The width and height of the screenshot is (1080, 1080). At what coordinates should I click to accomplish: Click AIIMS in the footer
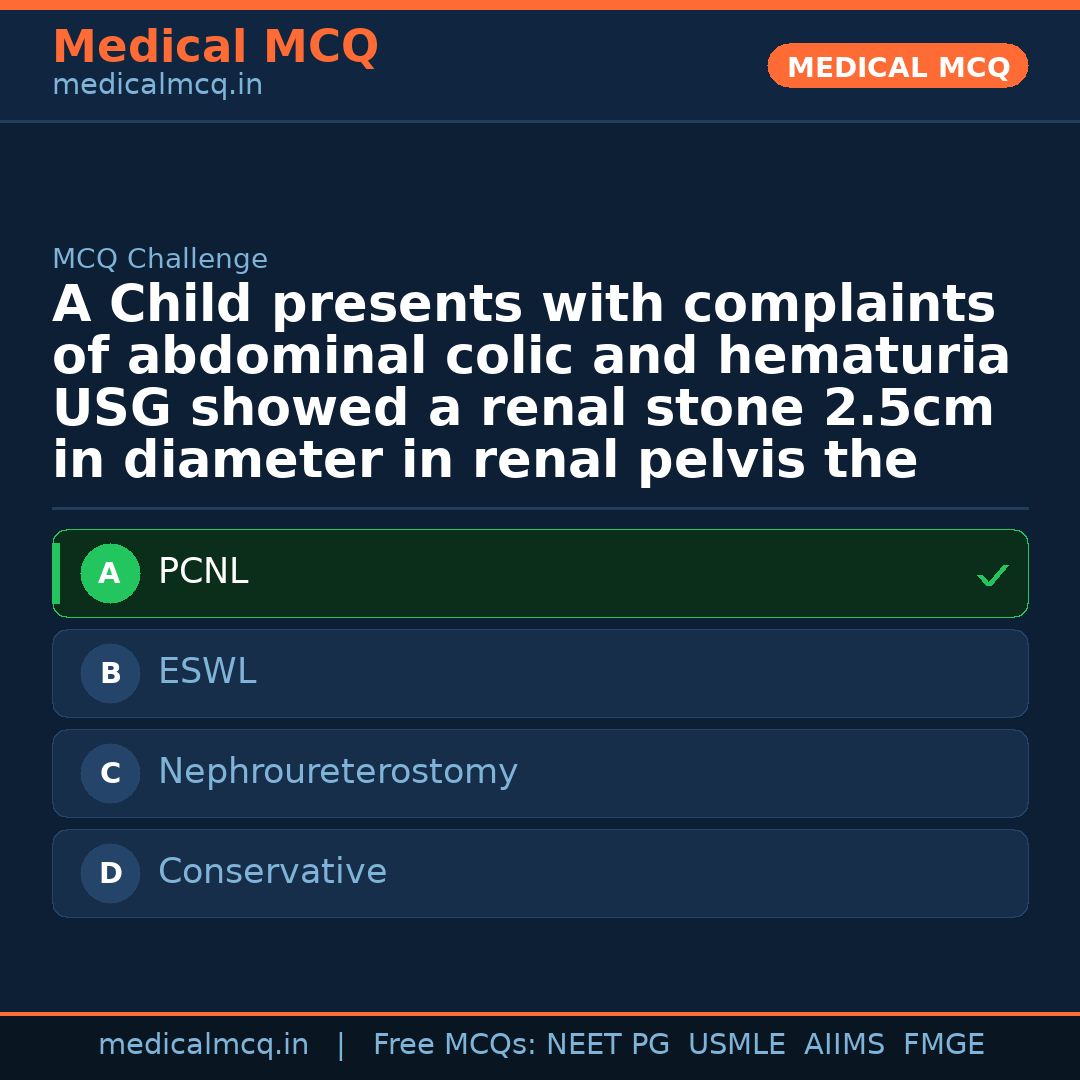coord(844,1045)
